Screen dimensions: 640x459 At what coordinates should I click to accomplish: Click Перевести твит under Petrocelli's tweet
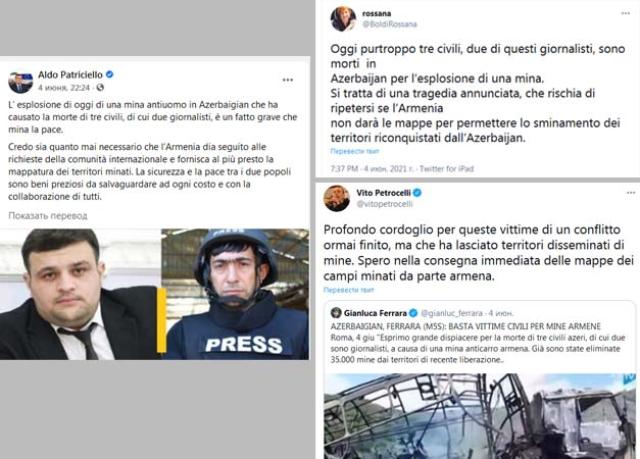(x=349, y=290)
